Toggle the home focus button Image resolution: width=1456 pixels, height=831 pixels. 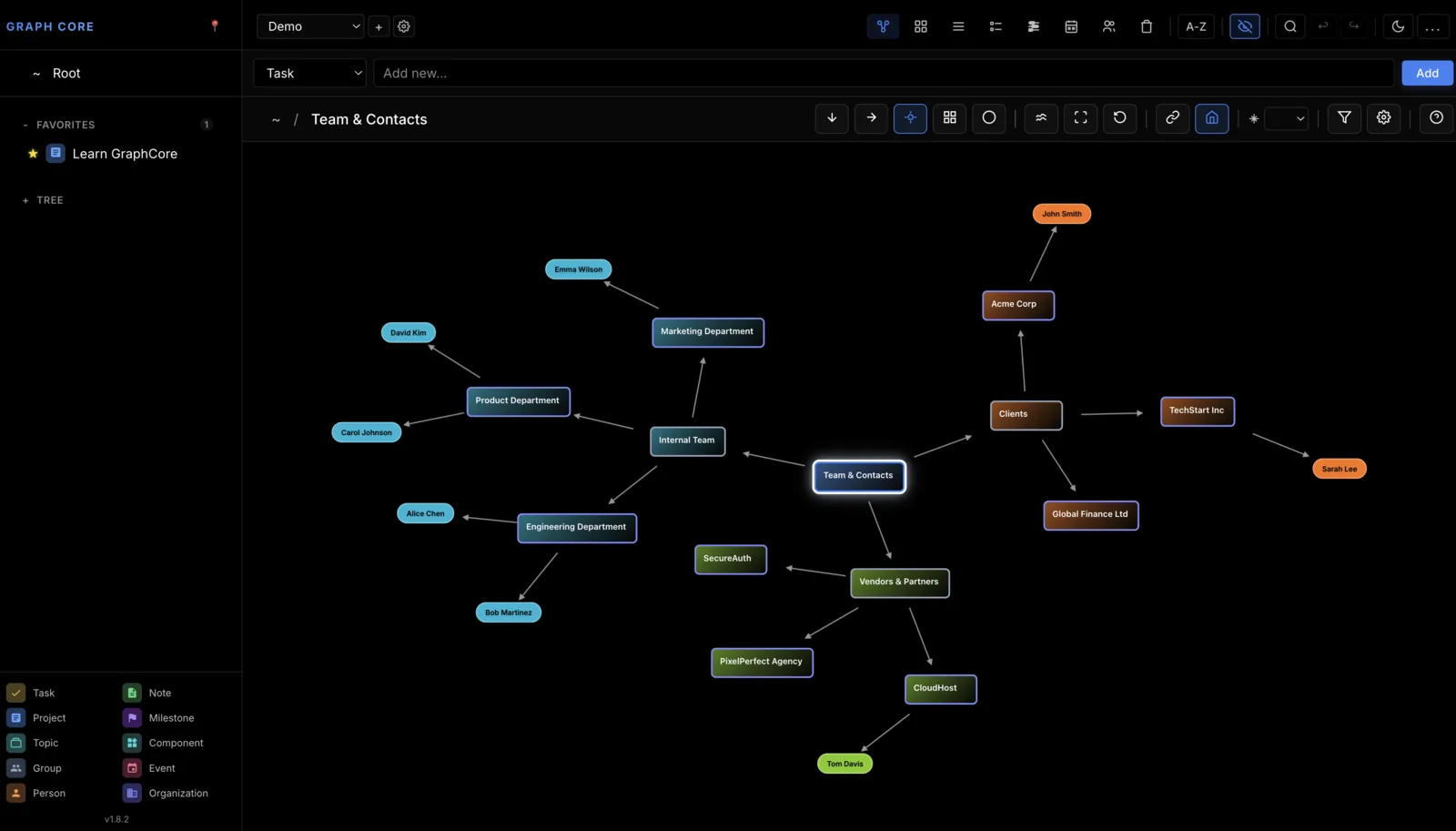pyautogui.click(x=1211, y=117)
